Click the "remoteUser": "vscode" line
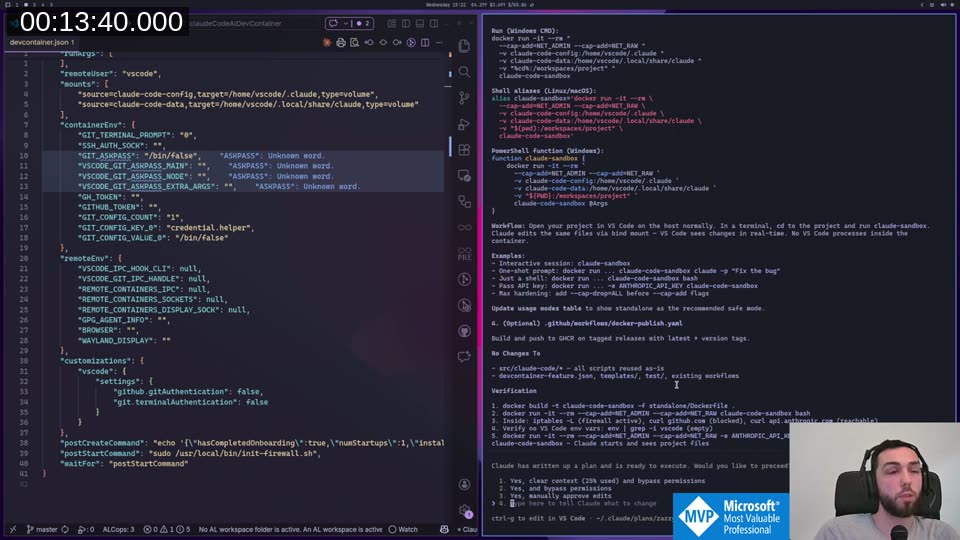This screenshot has width=960, height=540. (x=110, y=73)
